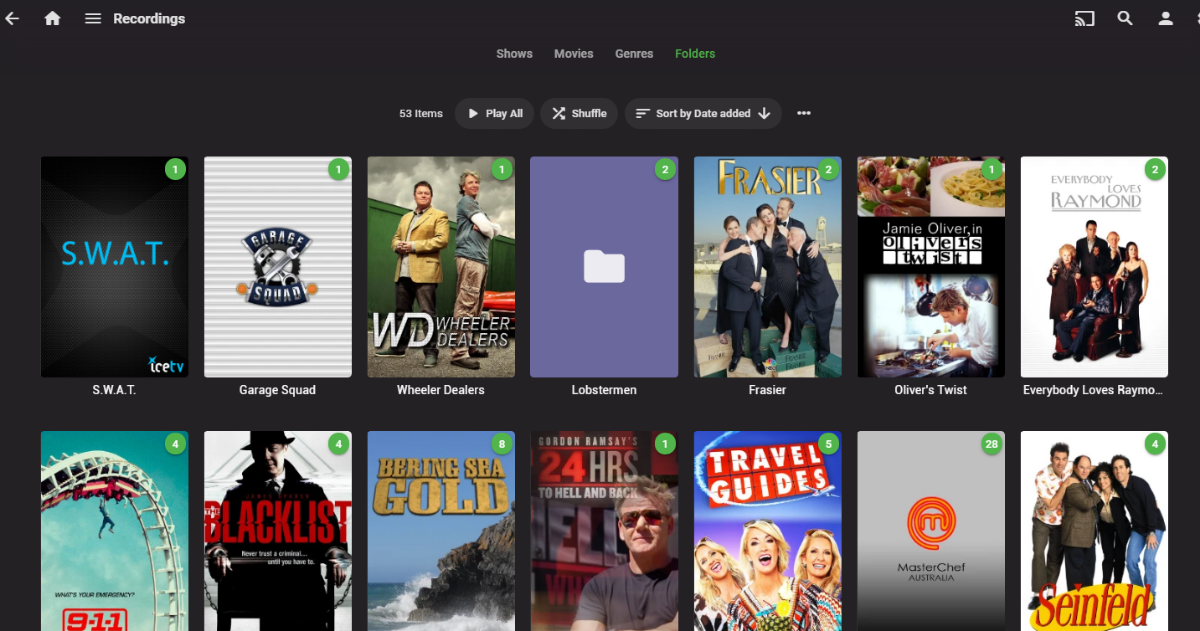Click the S.W.A.T. title text
The height and width of the screenshot is (631, 1200).
click(114, 390)
